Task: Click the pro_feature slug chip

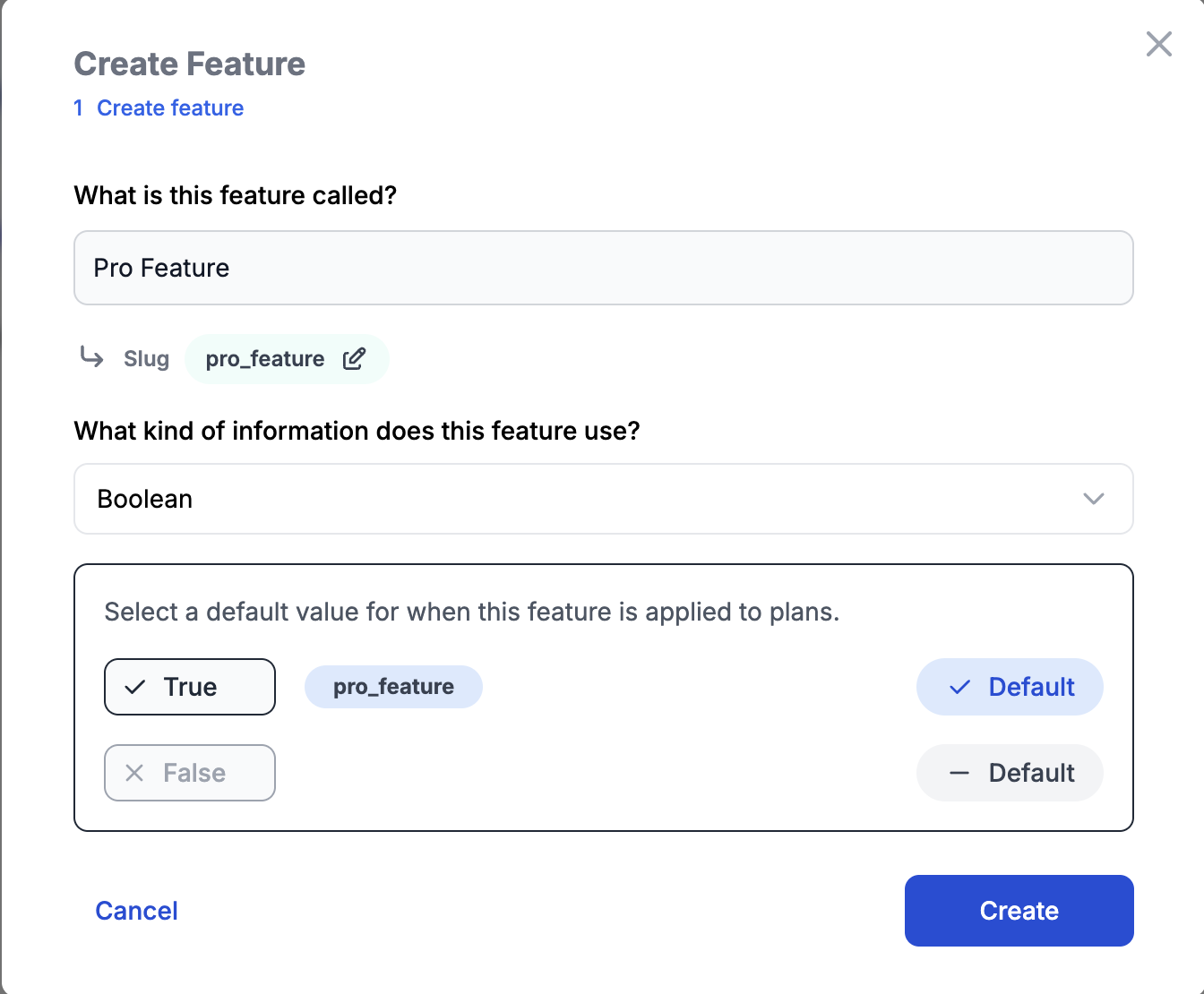Action: tap(265, 359)
